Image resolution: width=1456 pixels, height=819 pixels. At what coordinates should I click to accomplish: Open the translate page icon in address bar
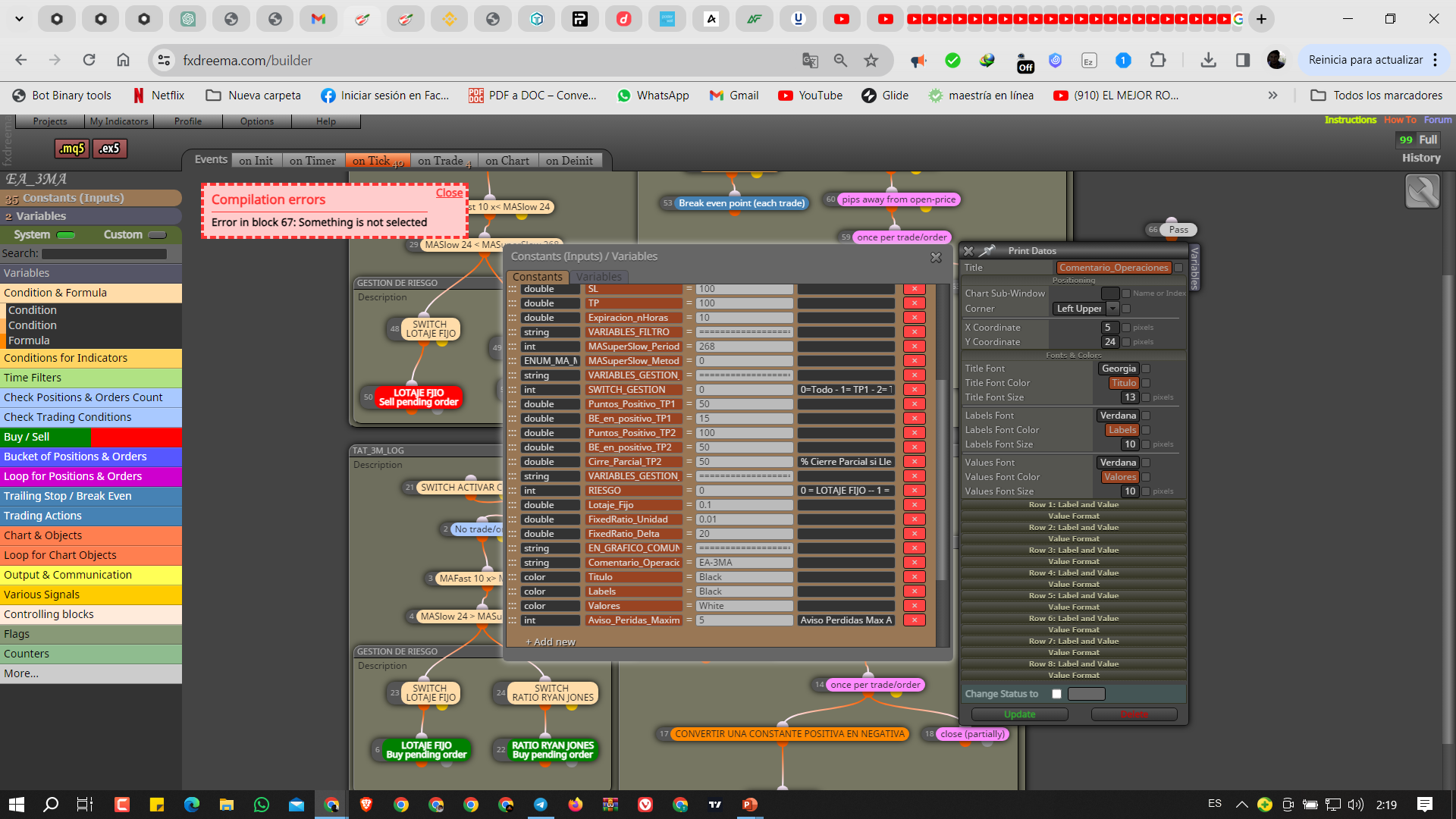[x=810, y=60]
